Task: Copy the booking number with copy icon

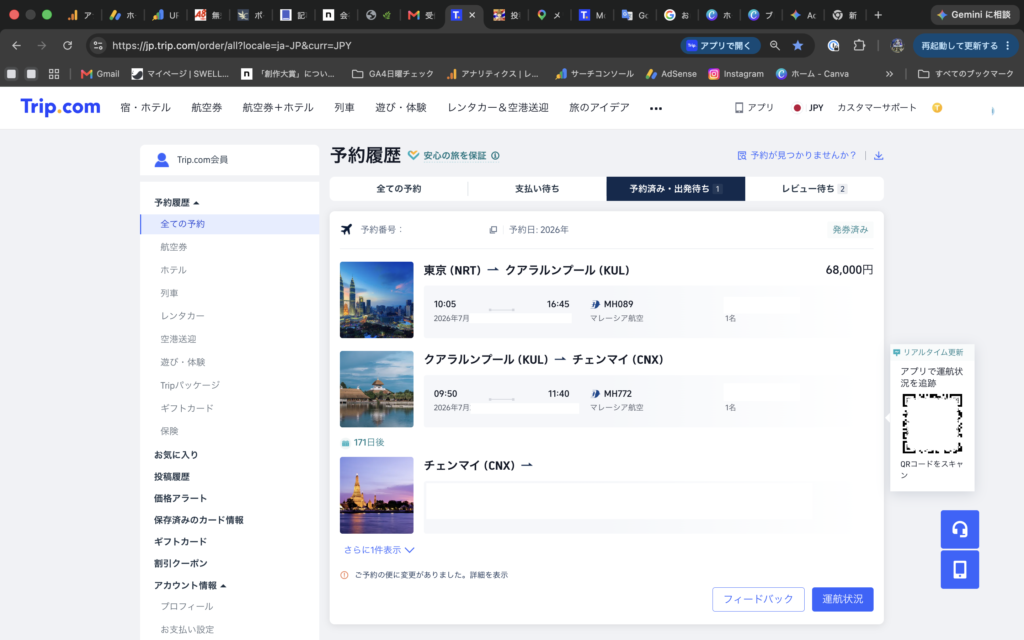Action: pos(493,230)
